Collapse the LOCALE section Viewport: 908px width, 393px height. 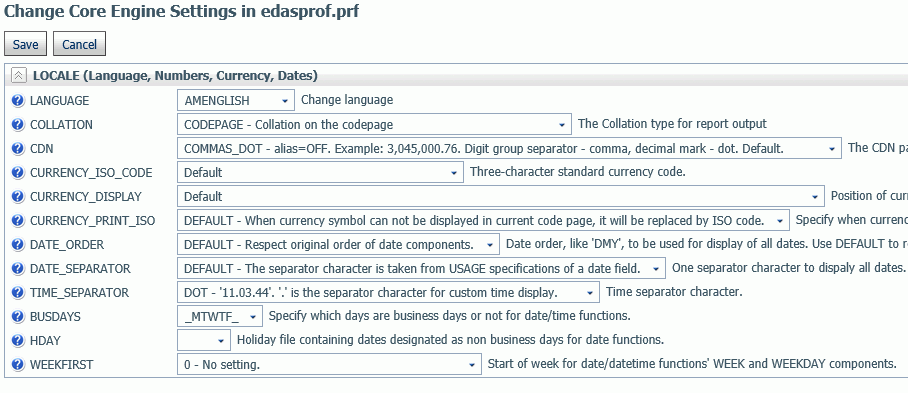[x=19, y=76]
